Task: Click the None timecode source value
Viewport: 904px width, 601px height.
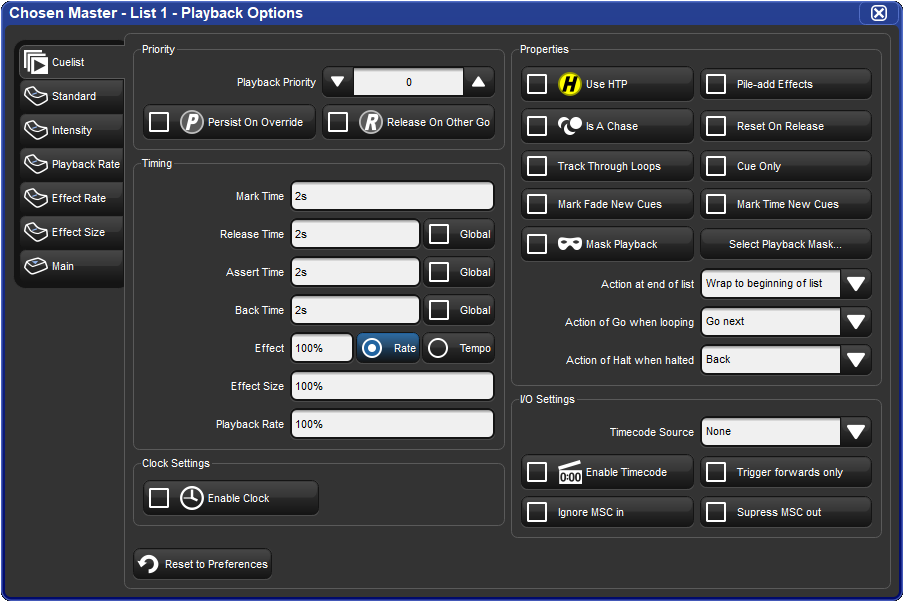Action: point(771,432)
